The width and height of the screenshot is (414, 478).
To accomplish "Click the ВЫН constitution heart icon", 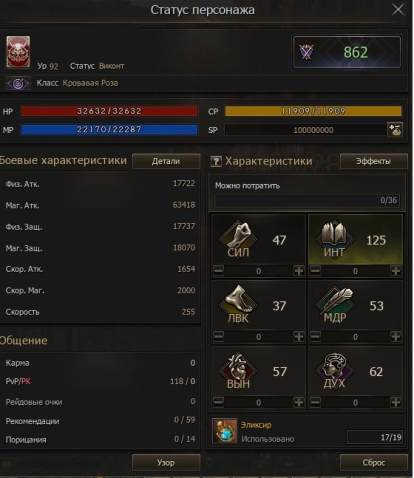I will click(238, 370).
